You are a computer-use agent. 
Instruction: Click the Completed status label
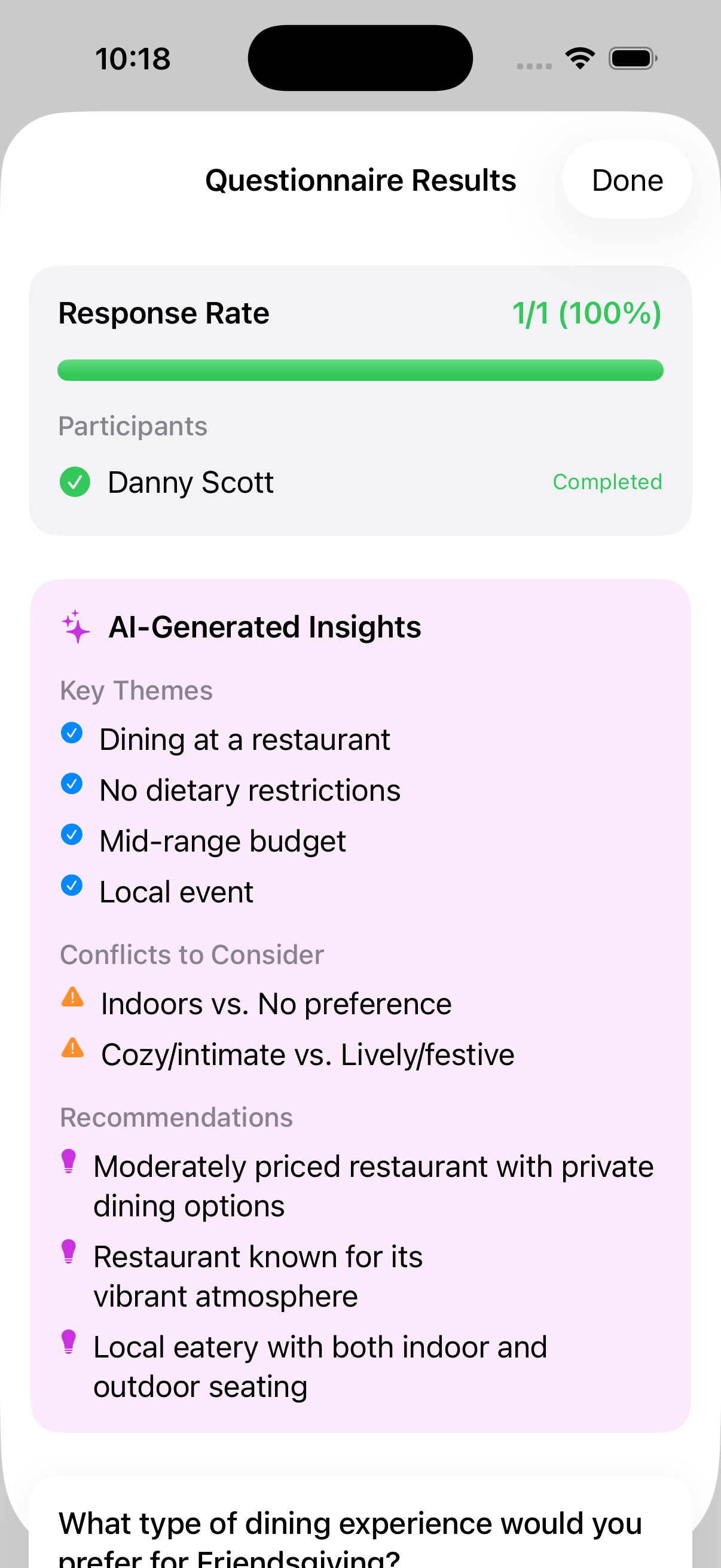[607, 482]
